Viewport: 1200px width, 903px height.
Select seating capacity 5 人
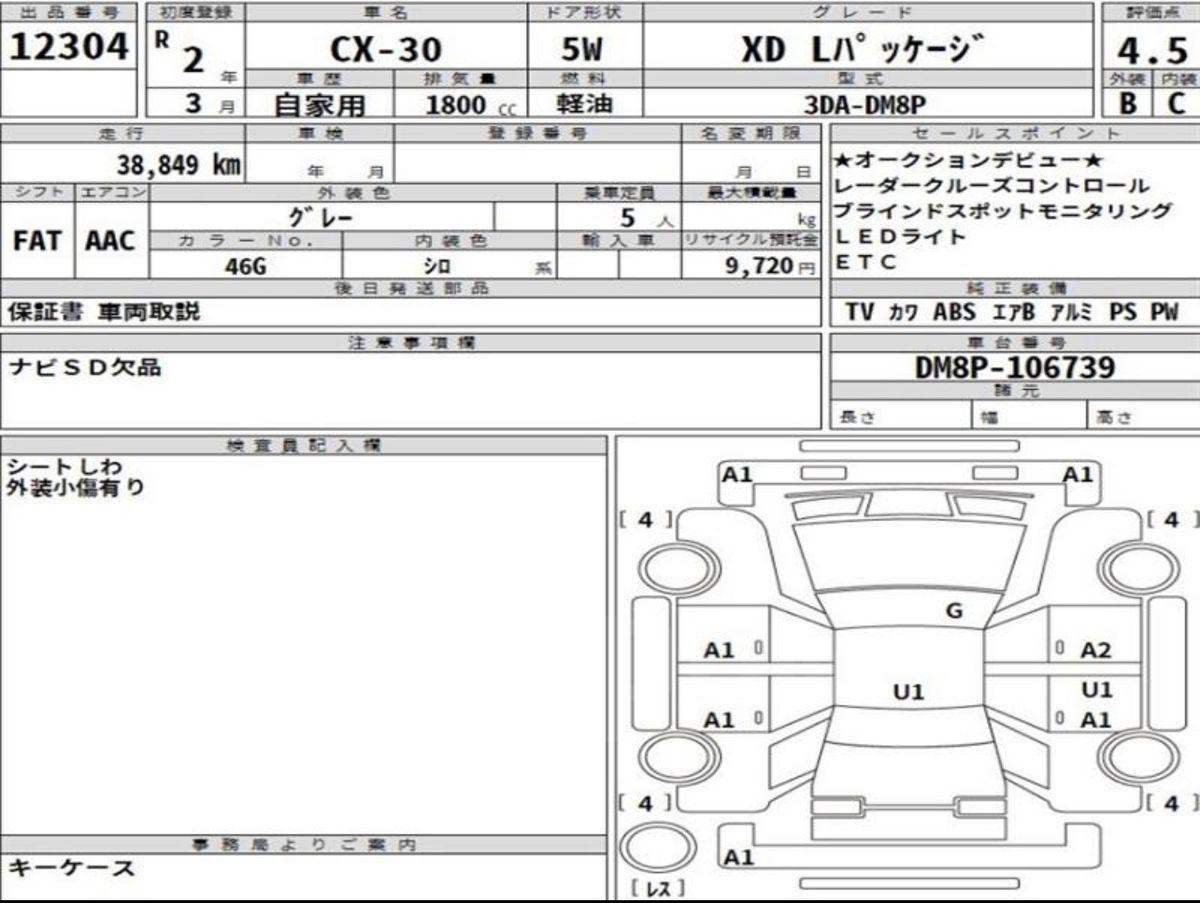point(647,217)
